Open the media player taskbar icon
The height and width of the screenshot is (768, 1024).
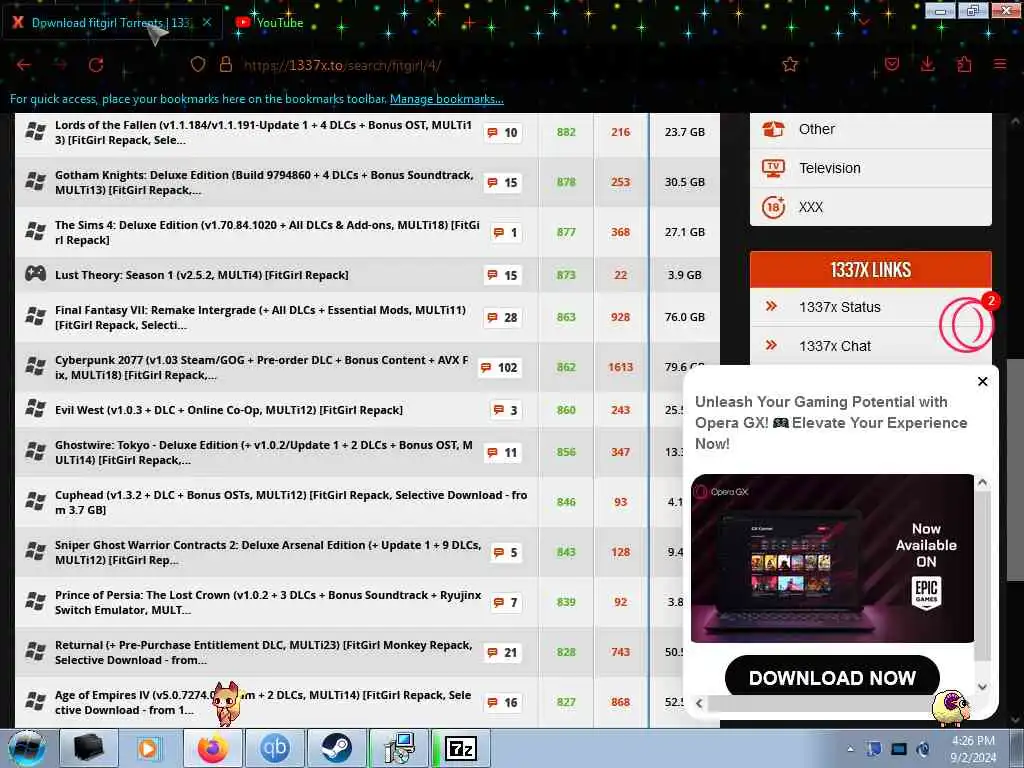151,748
